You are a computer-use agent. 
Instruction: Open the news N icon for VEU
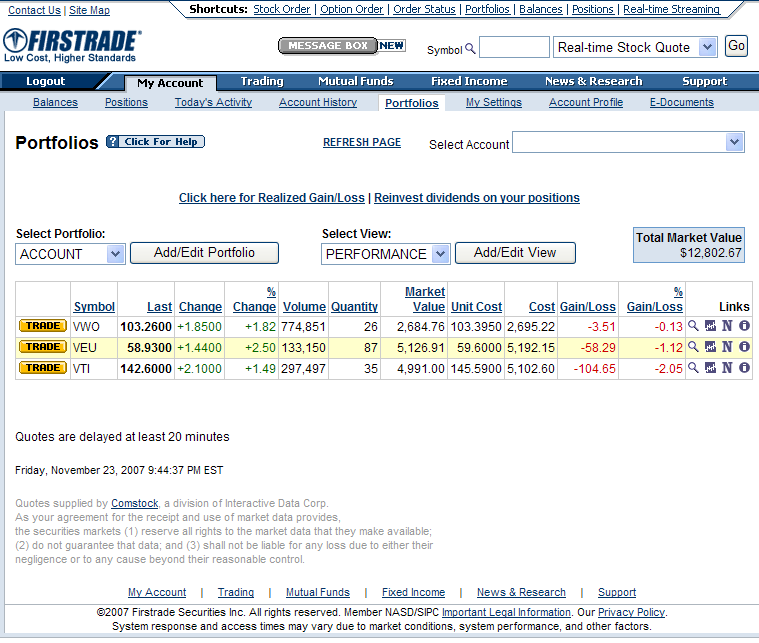pos(727,347)
